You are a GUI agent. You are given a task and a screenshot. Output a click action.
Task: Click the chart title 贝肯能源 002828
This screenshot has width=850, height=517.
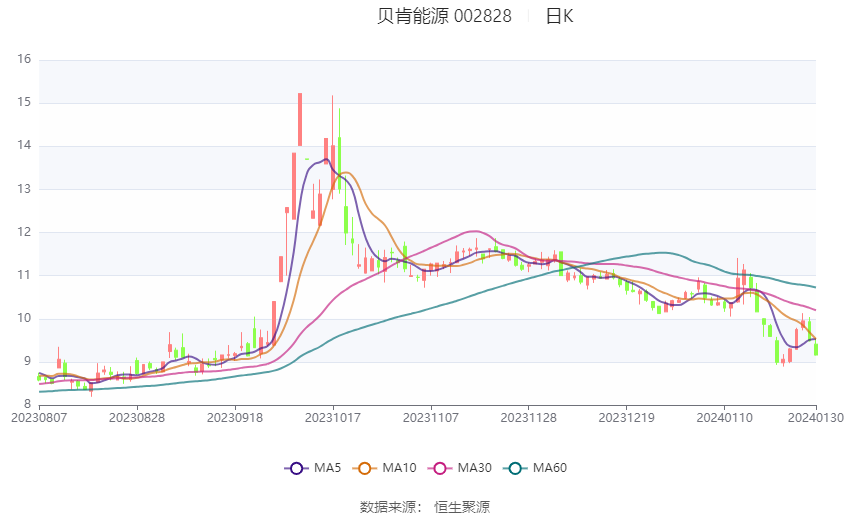444,16
